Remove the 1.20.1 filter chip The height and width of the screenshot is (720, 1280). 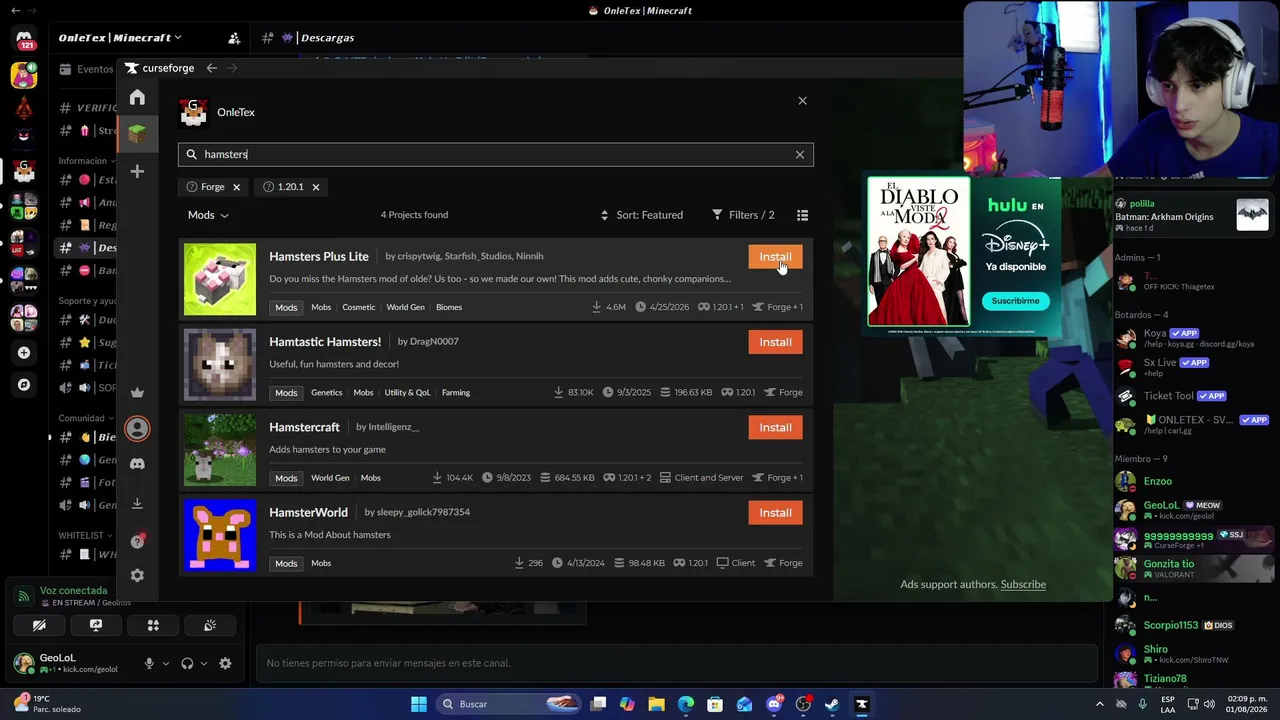(316, 187)
